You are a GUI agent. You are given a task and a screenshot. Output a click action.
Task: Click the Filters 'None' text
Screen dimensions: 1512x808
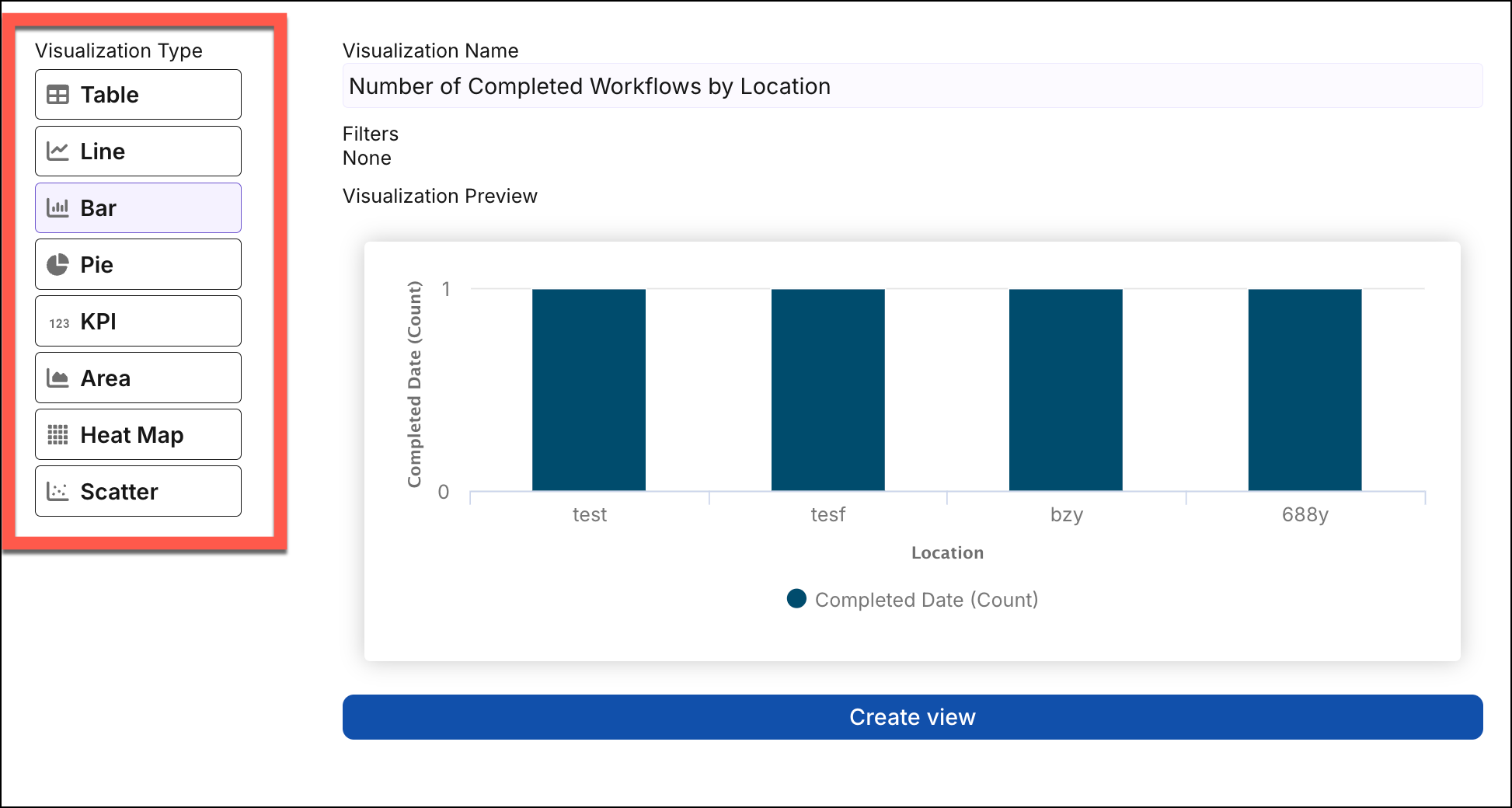367,158
